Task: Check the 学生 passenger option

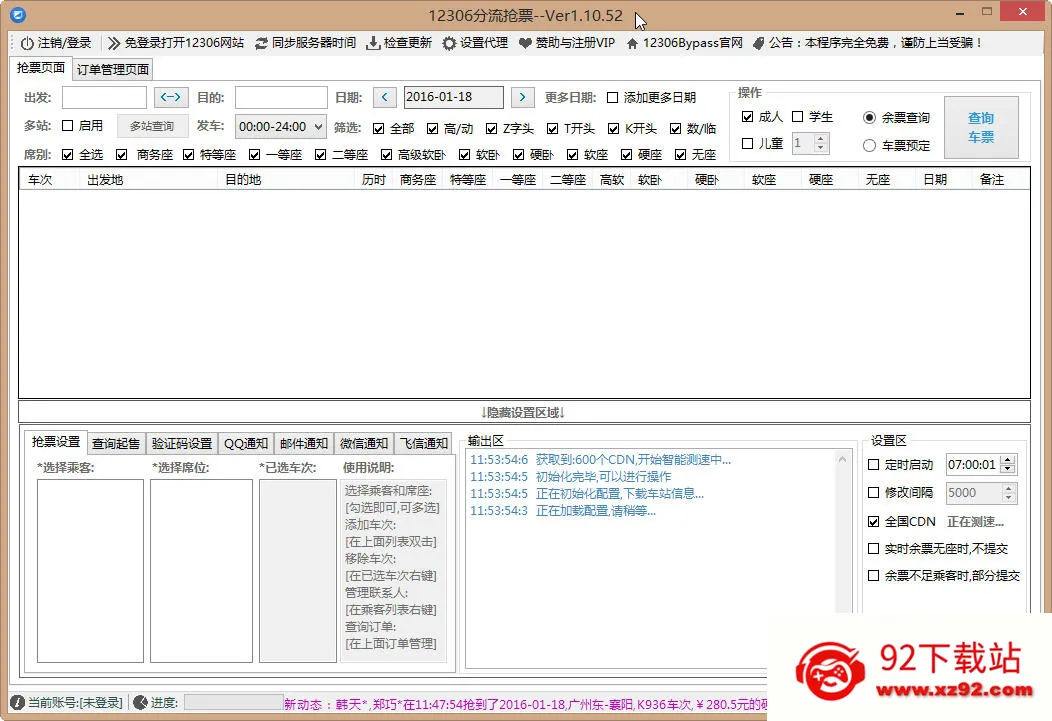Action: [x=797, y=116]
